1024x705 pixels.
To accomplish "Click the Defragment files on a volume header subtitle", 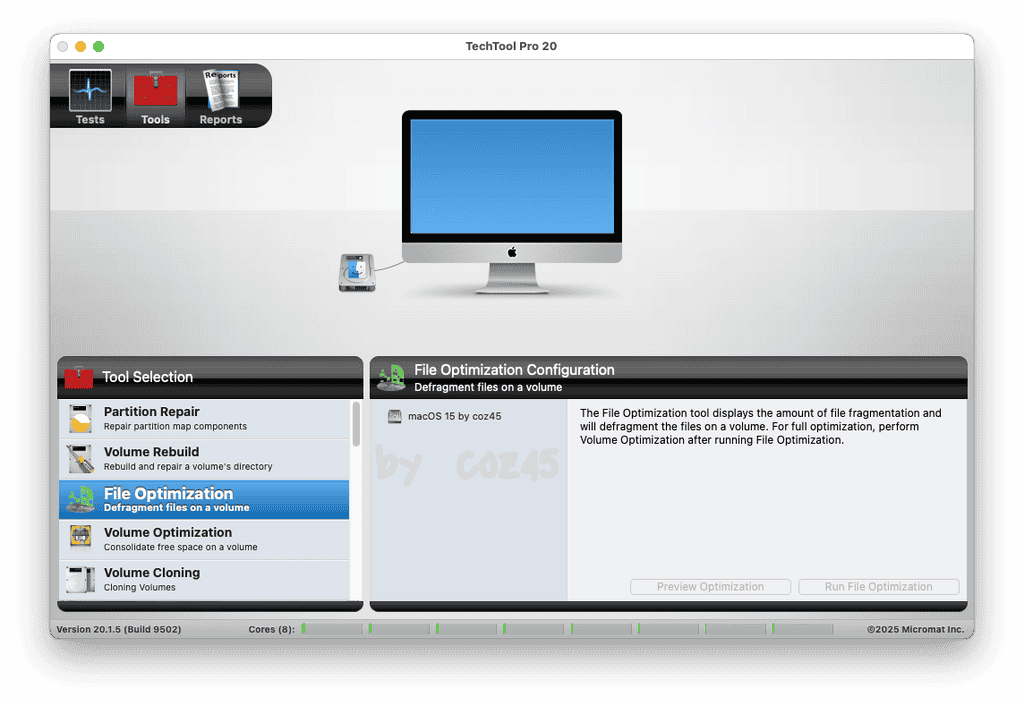I will (488, 387).
